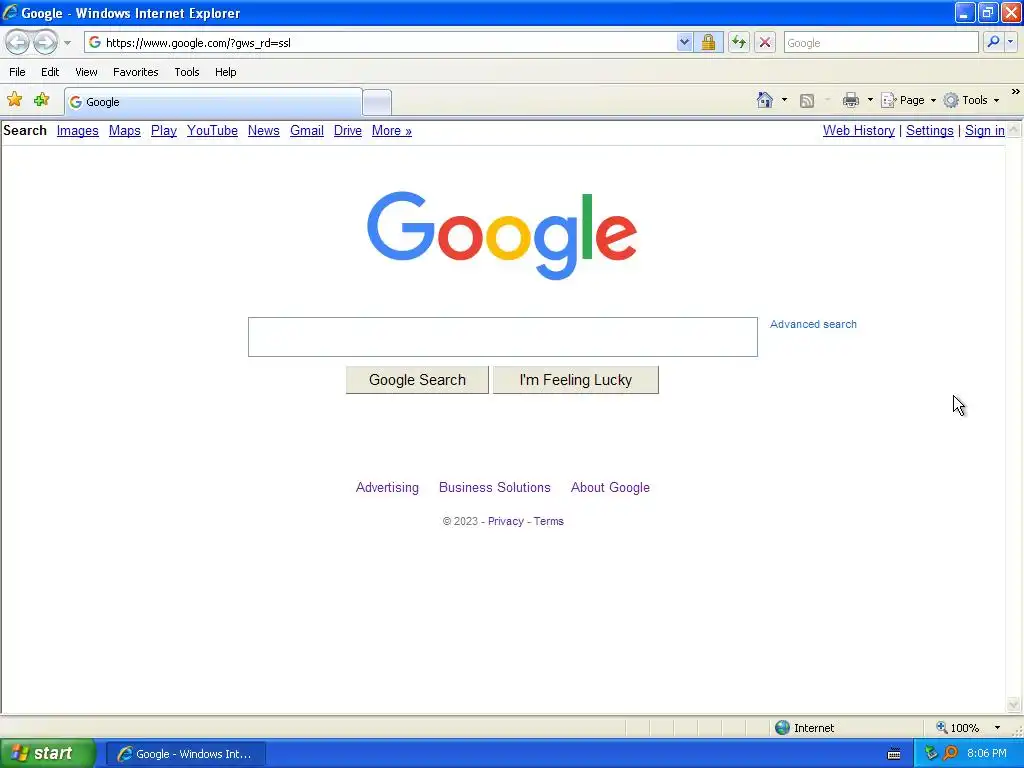
Task: Click the Internet security zone indicator
Action: coord(805,728)
